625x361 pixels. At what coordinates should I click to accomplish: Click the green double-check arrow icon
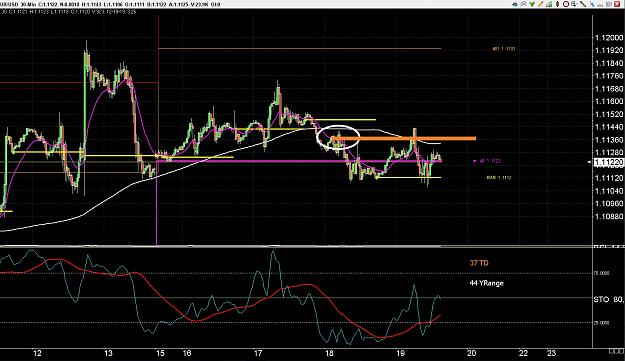pos(532,4)
